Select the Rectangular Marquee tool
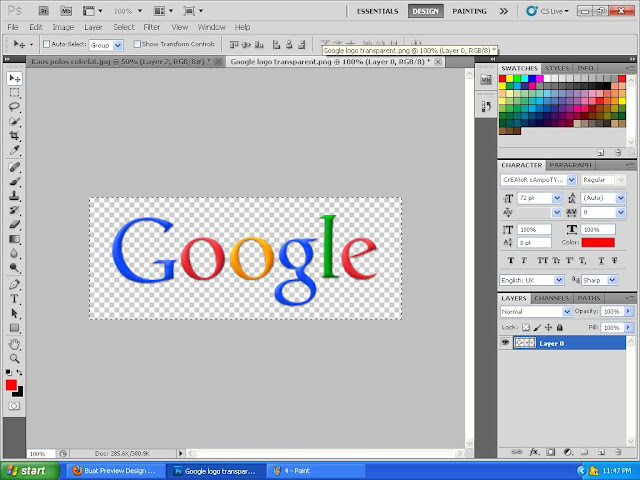This screenshot has height=480, width=640. (14, 93)
